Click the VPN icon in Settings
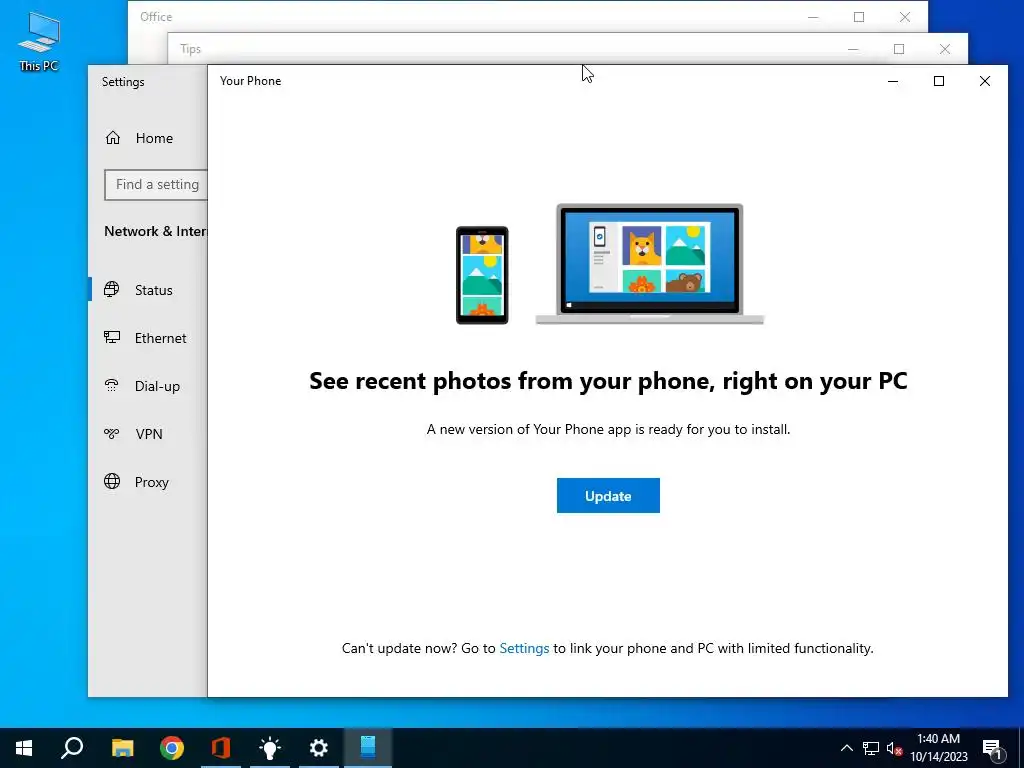This screenshot has height=768, width=1024. coord(112,433)
